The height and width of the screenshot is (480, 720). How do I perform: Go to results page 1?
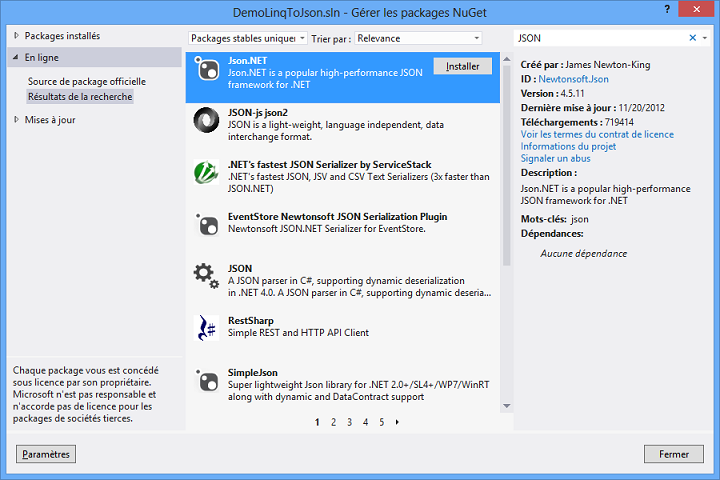[x=317, y=422]
